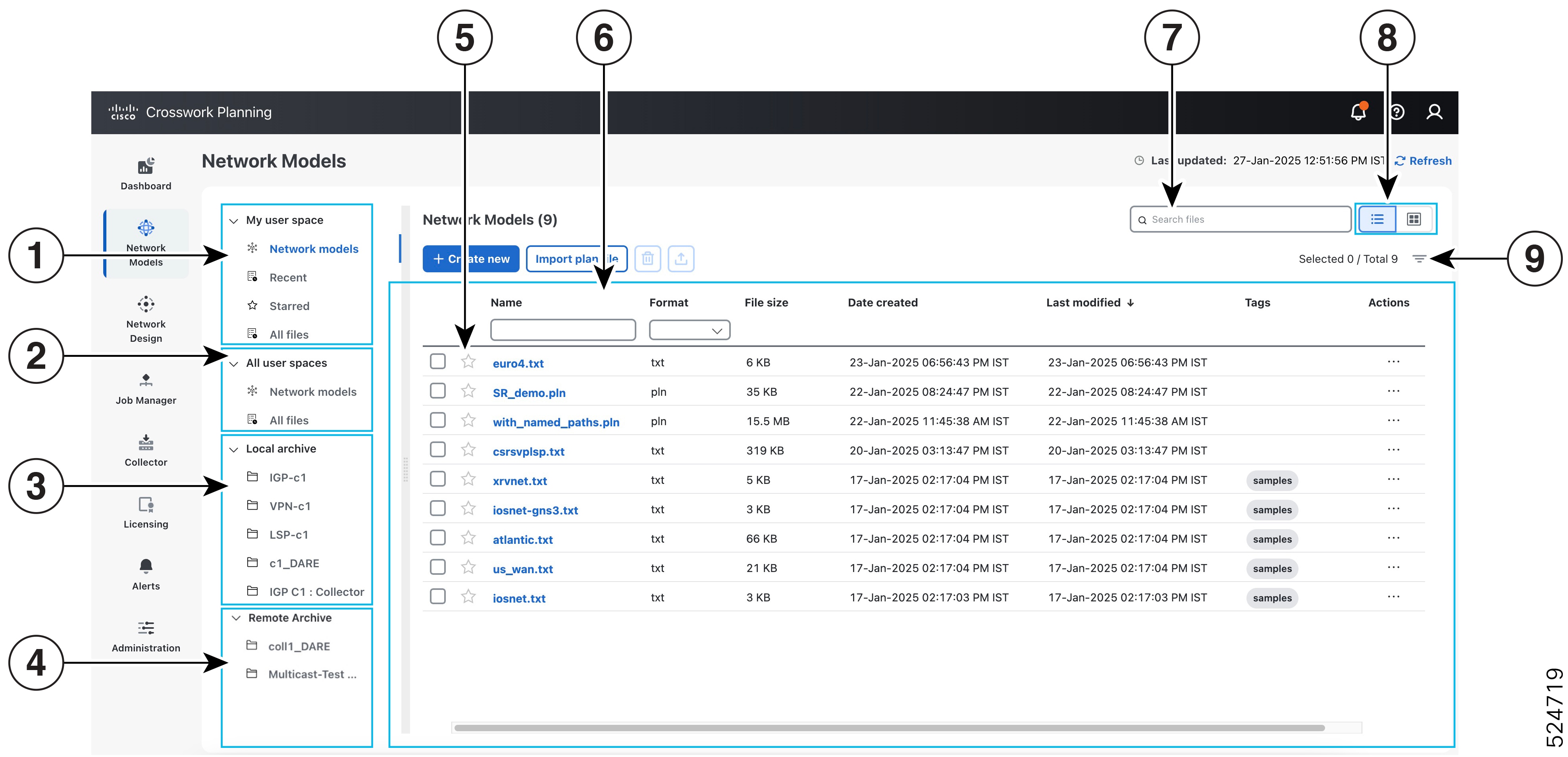This screenshot has width=1568, height=757.
Task: Open actions menu for euro4.txt
Action: click(1393, 362)
